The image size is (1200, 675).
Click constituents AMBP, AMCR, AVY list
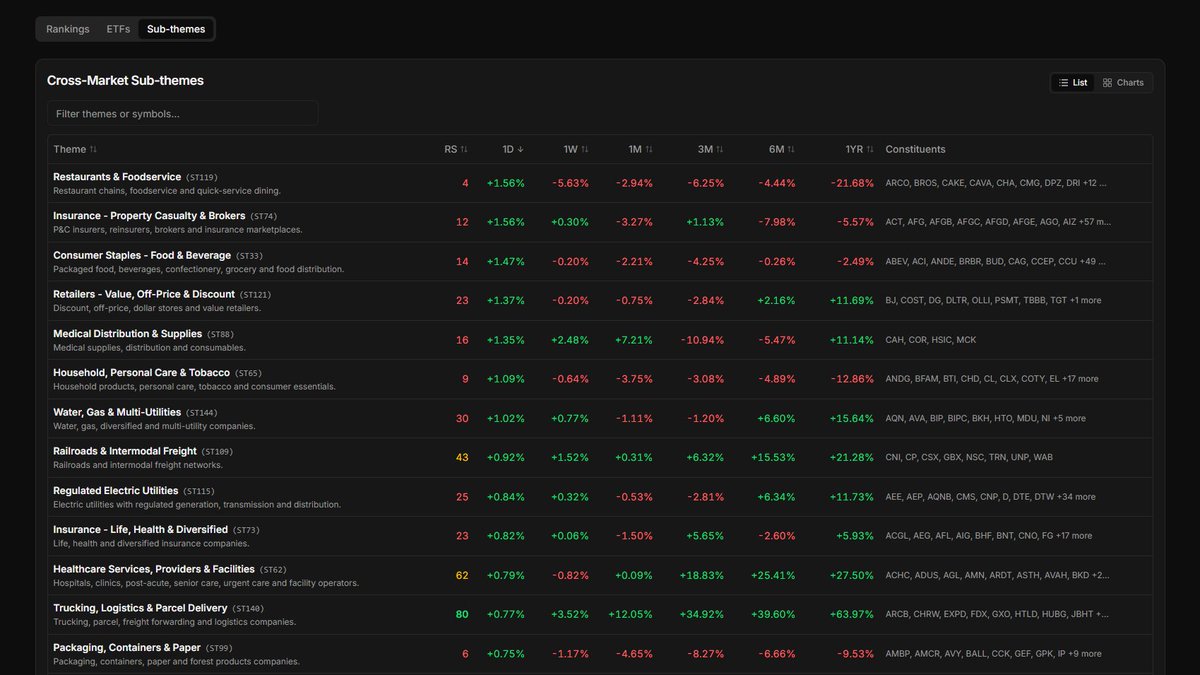[x=993, y=653]
